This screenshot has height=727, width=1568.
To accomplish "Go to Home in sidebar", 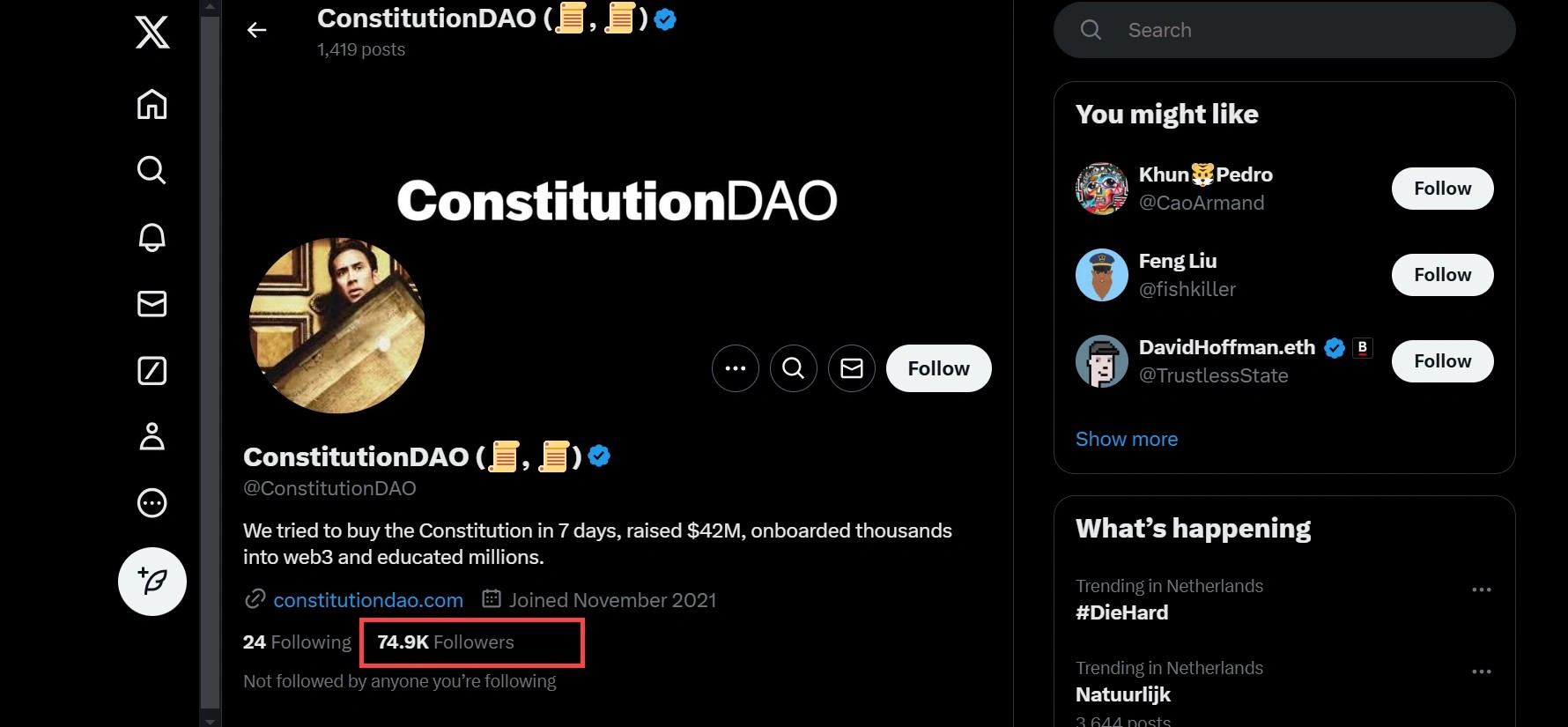I will tap(152, 104).
